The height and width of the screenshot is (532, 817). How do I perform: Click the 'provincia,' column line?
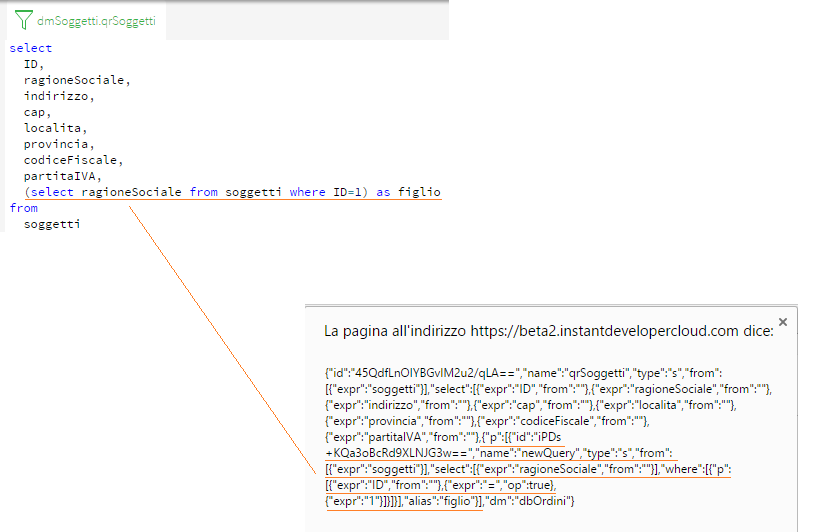[59, 144]
